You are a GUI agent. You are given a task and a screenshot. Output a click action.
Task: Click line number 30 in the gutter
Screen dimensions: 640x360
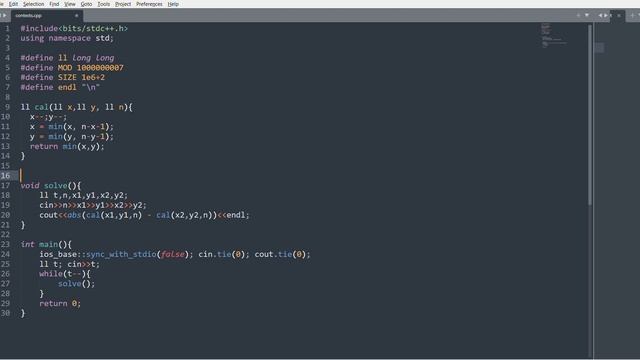coord(5,313)
